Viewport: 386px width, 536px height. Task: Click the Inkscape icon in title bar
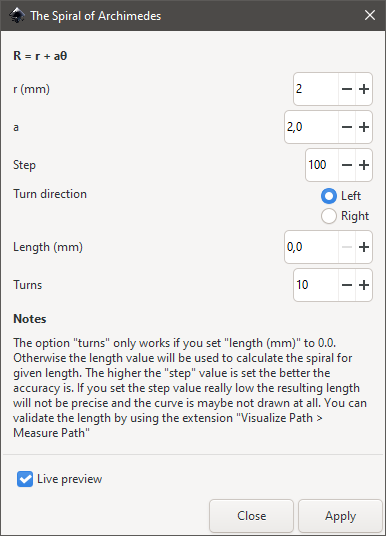coord(17,15)
